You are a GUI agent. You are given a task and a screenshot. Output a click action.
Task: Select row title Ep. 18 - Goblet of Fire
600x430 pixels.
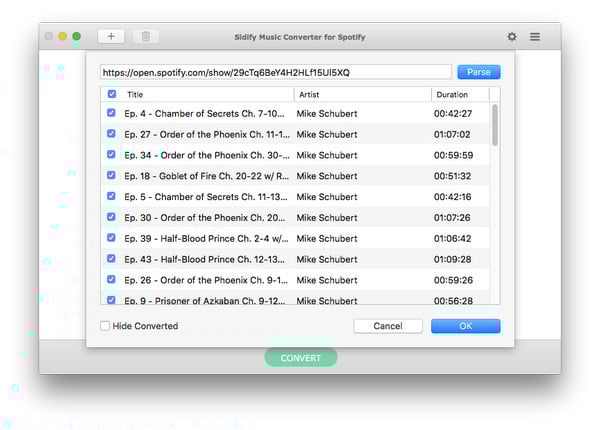pos(207,176)
